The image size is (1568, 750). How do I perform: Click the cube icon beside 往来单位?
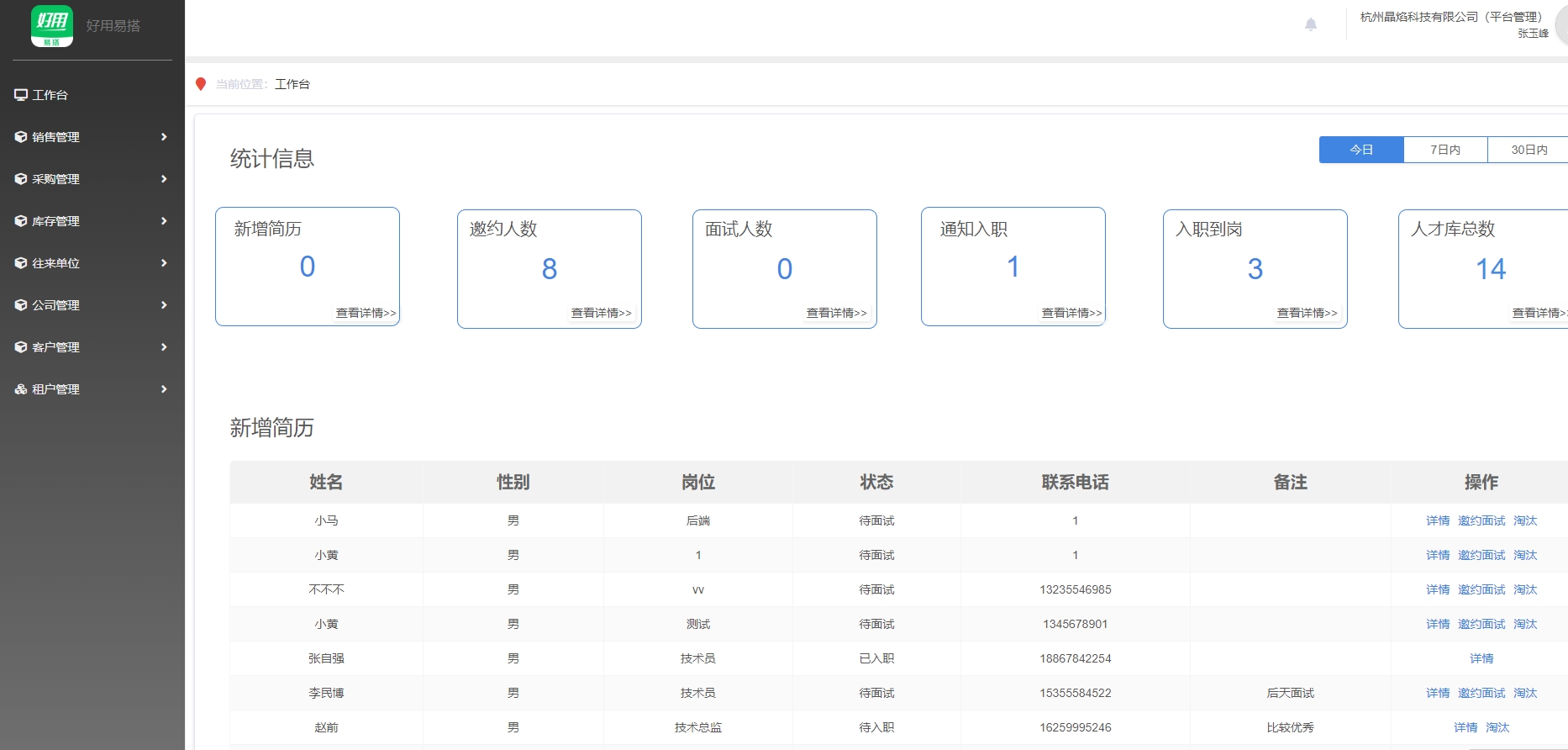click(21, 263)
